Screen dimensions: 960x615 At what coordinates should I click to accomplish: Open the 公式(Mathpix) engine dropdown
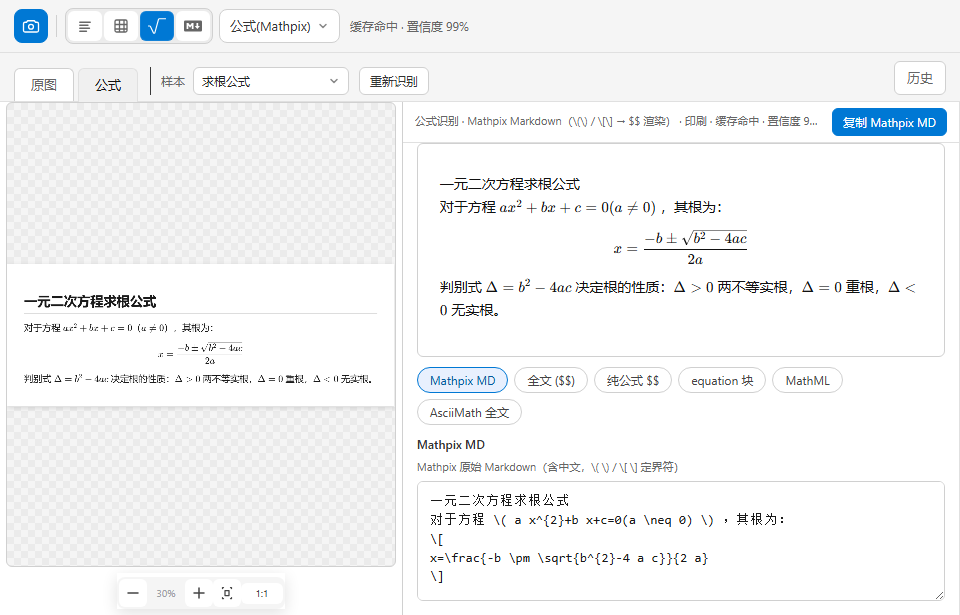point(279,26)
